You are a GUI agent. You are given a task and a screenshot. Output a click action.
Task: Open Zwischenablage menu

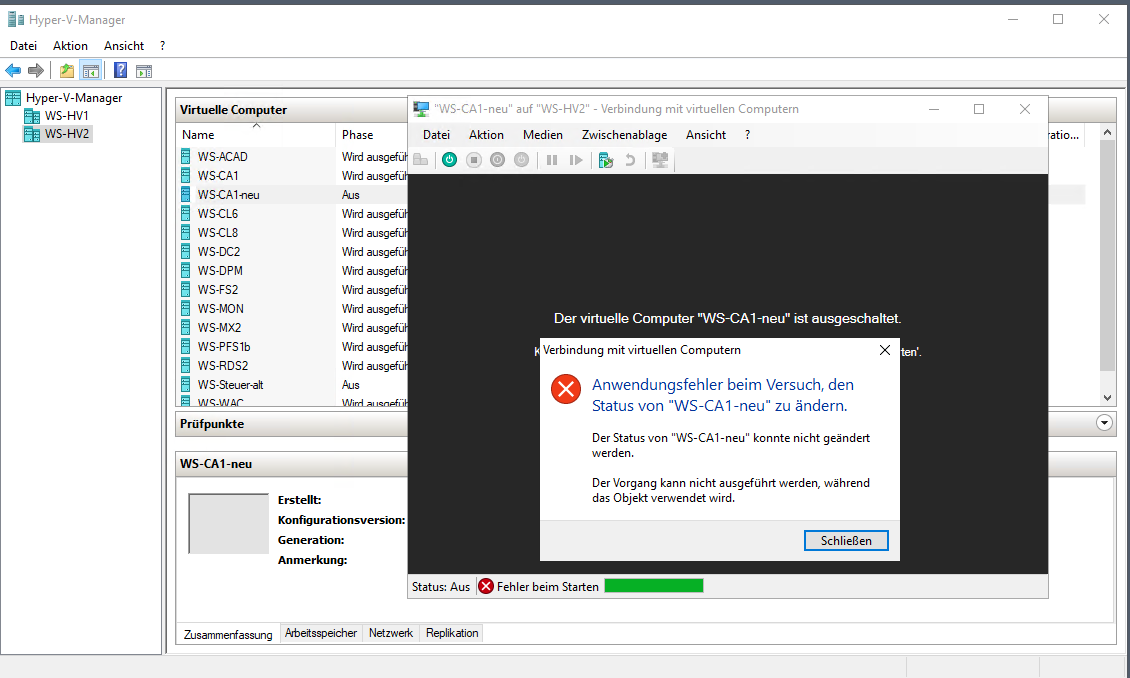point(624,135)
